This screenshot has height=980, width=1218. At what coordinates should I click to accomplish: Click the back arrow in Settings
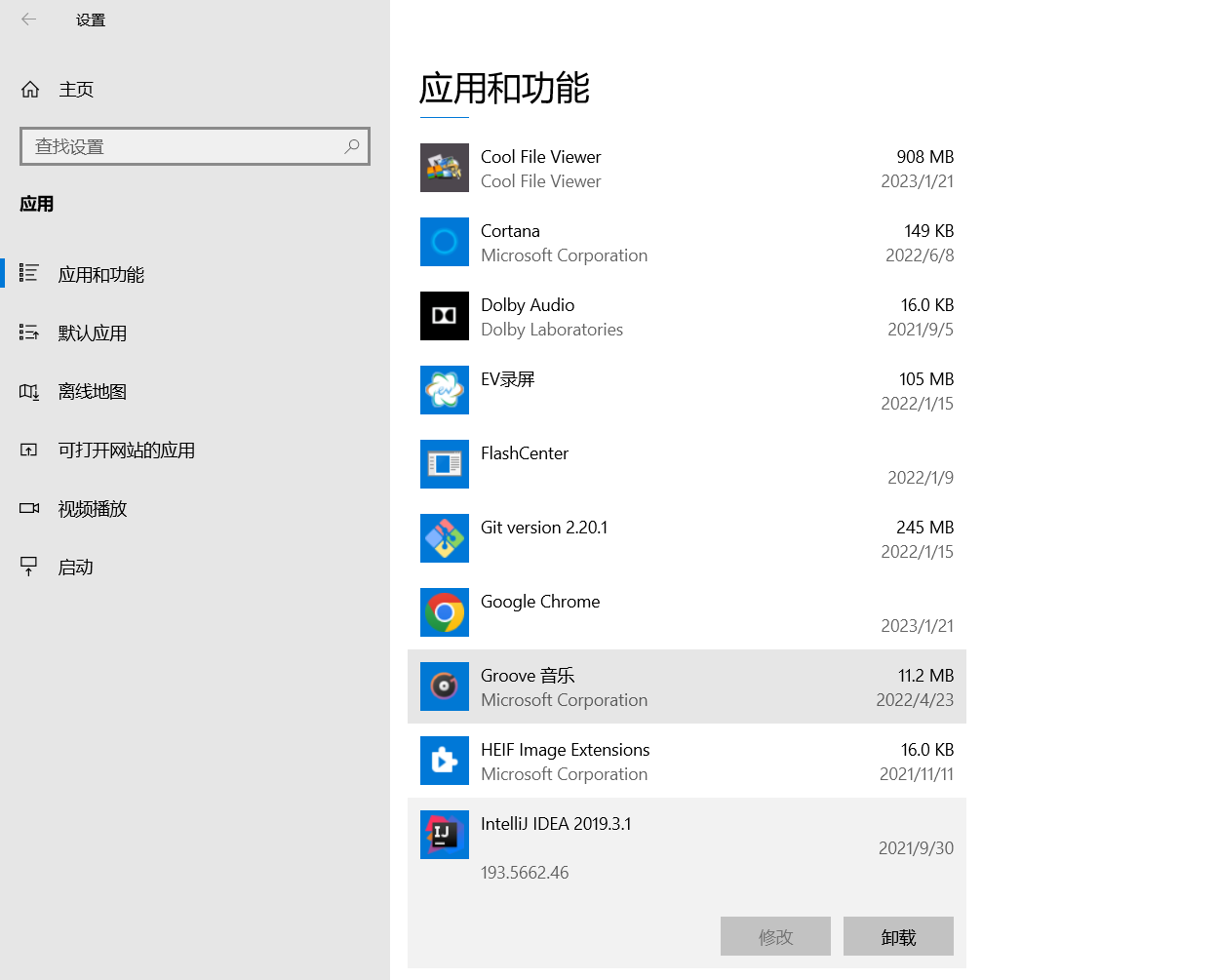(29, 20)
